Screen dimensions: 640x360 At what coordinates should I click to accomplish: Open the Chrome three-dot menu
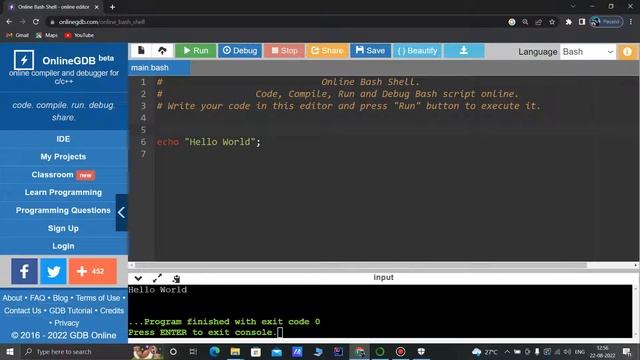coord(631,22)
